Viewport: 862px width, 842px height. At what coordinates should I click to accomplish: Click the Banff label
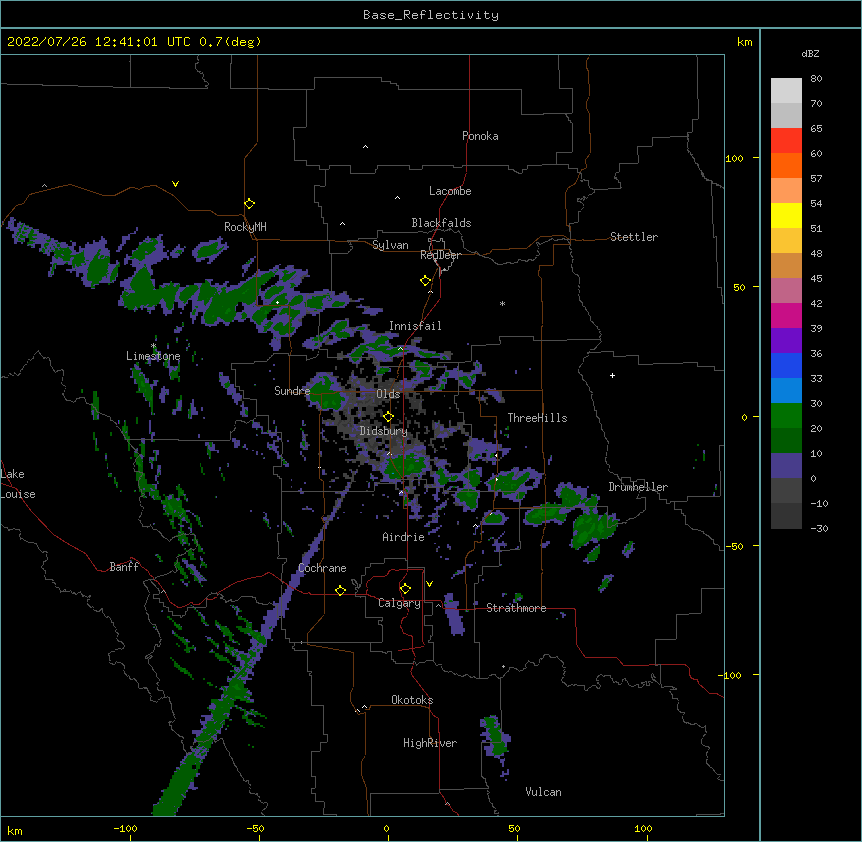[124, 567]
